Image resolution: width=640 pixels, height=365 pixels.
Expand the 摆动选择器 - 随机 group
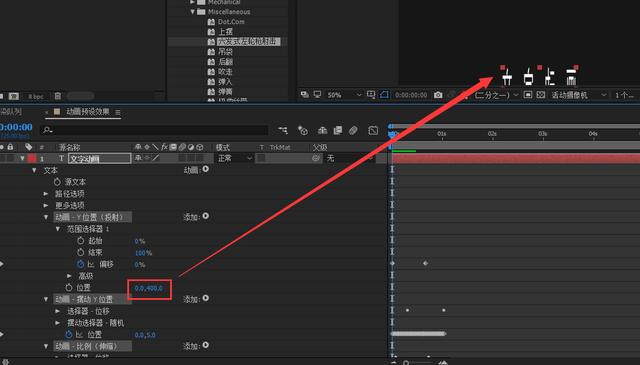(58, 323)
